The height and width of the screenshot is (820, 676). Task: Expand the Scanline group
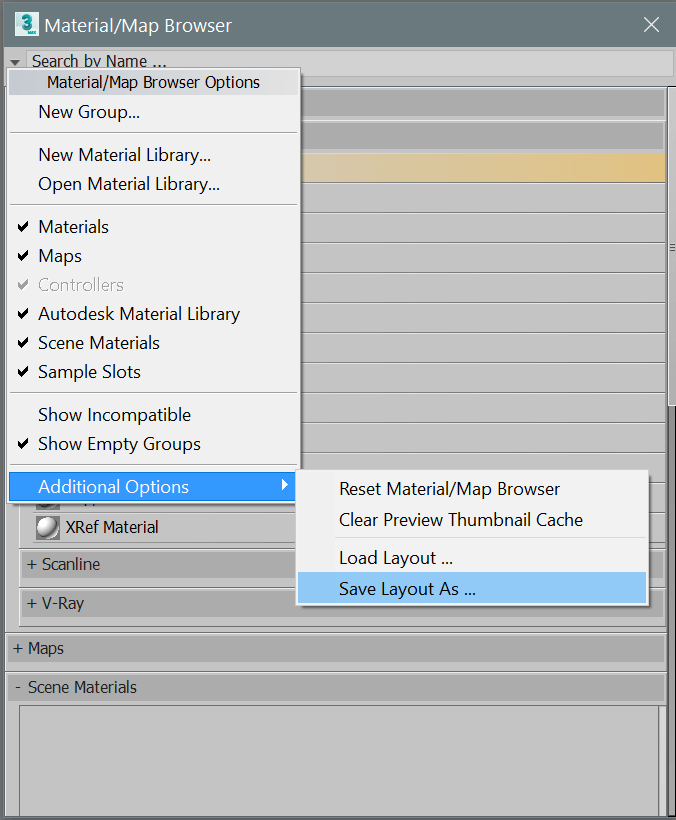click(158, 564)
